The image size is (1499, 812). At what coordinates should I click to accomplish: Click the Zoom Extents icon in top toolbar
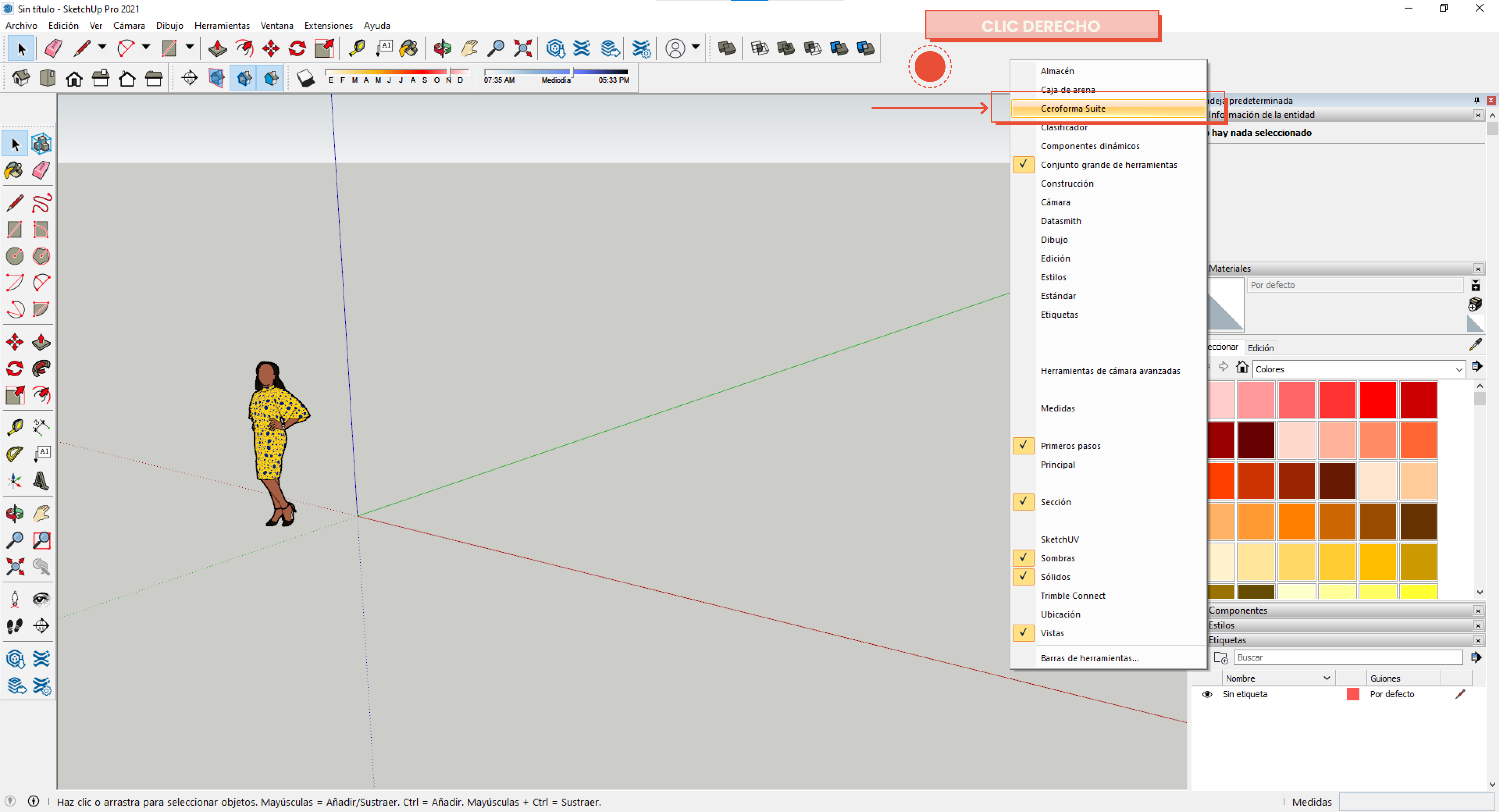pos(523,48)
